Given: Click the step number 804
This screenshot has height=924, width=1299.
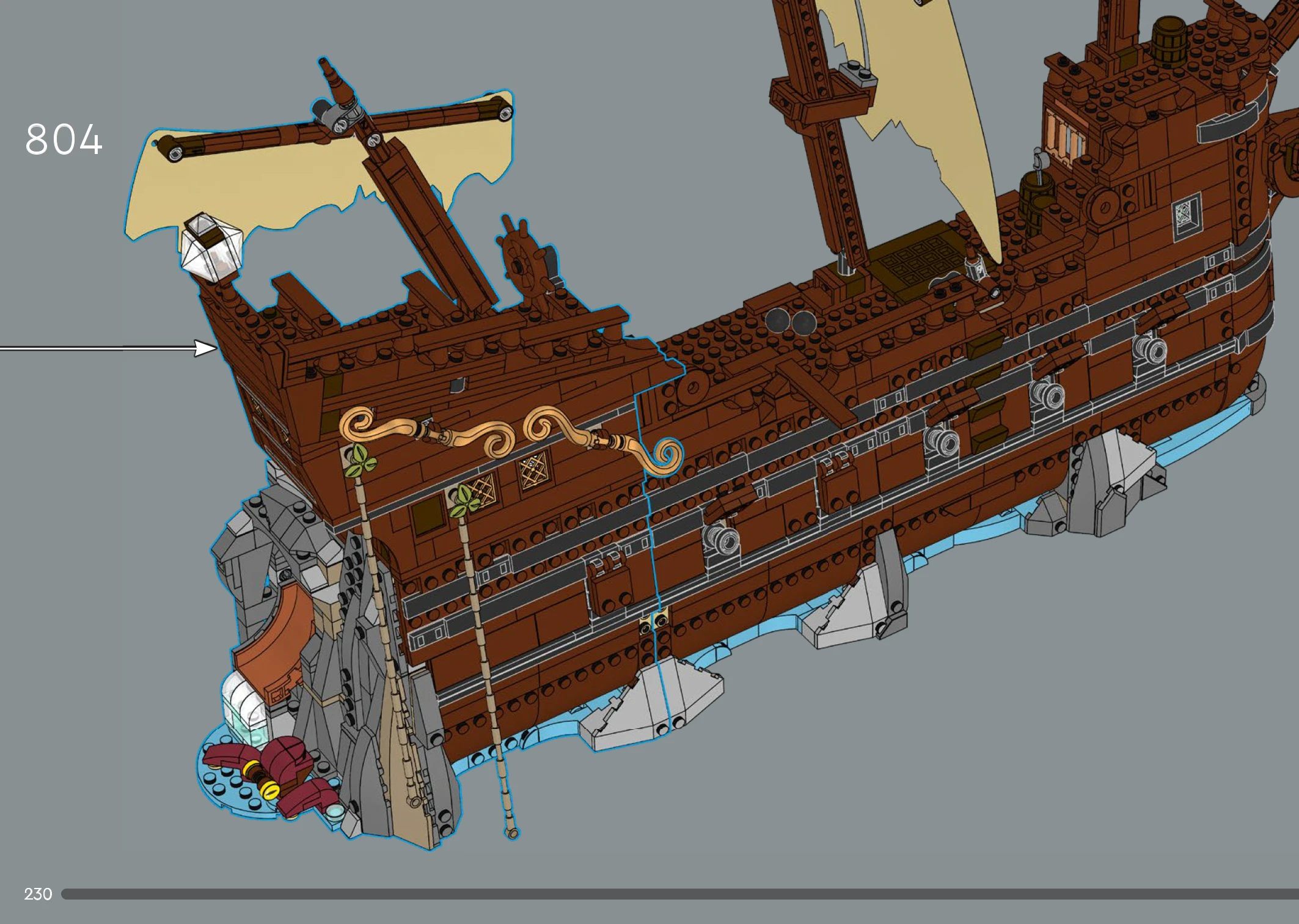Looking at the screenshot, I should [x=64, y=139].
